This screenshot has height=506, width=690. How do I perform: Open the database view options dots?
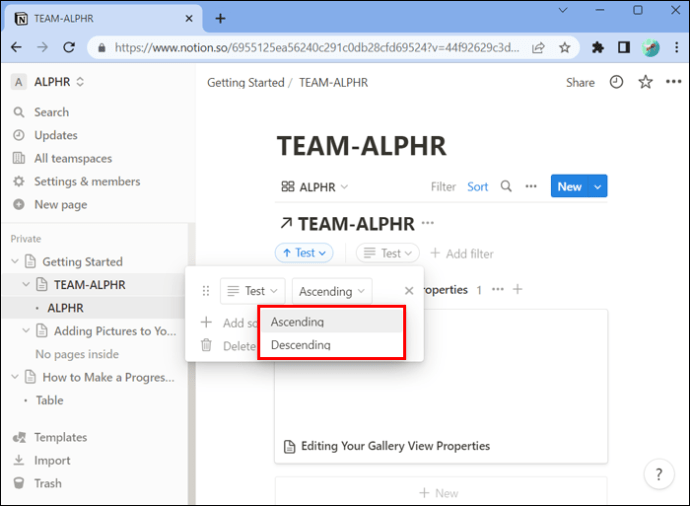531,187
